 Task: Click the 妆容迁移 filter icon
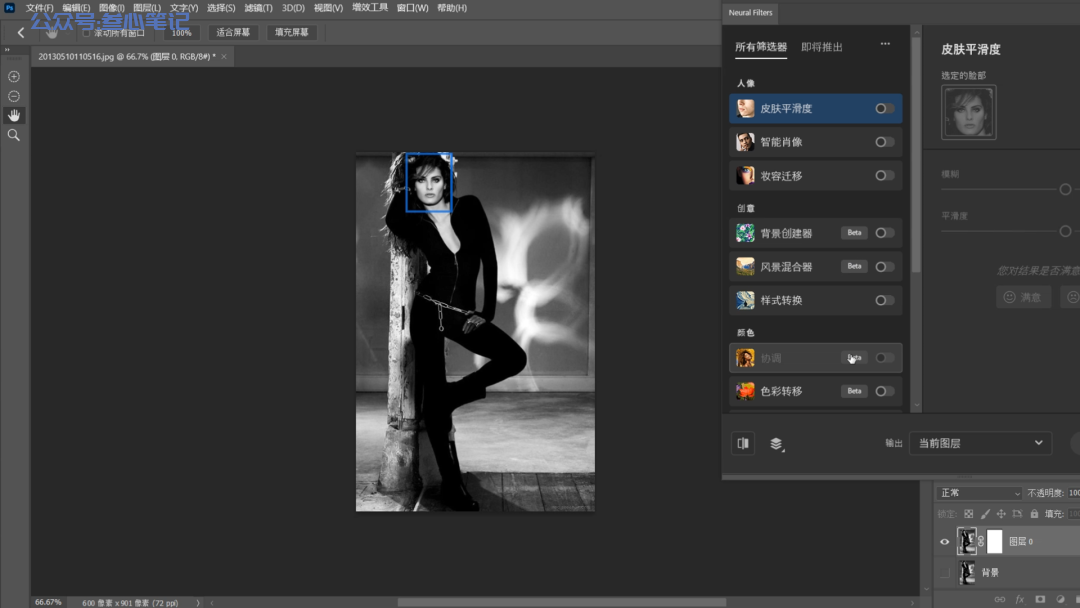click(745, 176)
